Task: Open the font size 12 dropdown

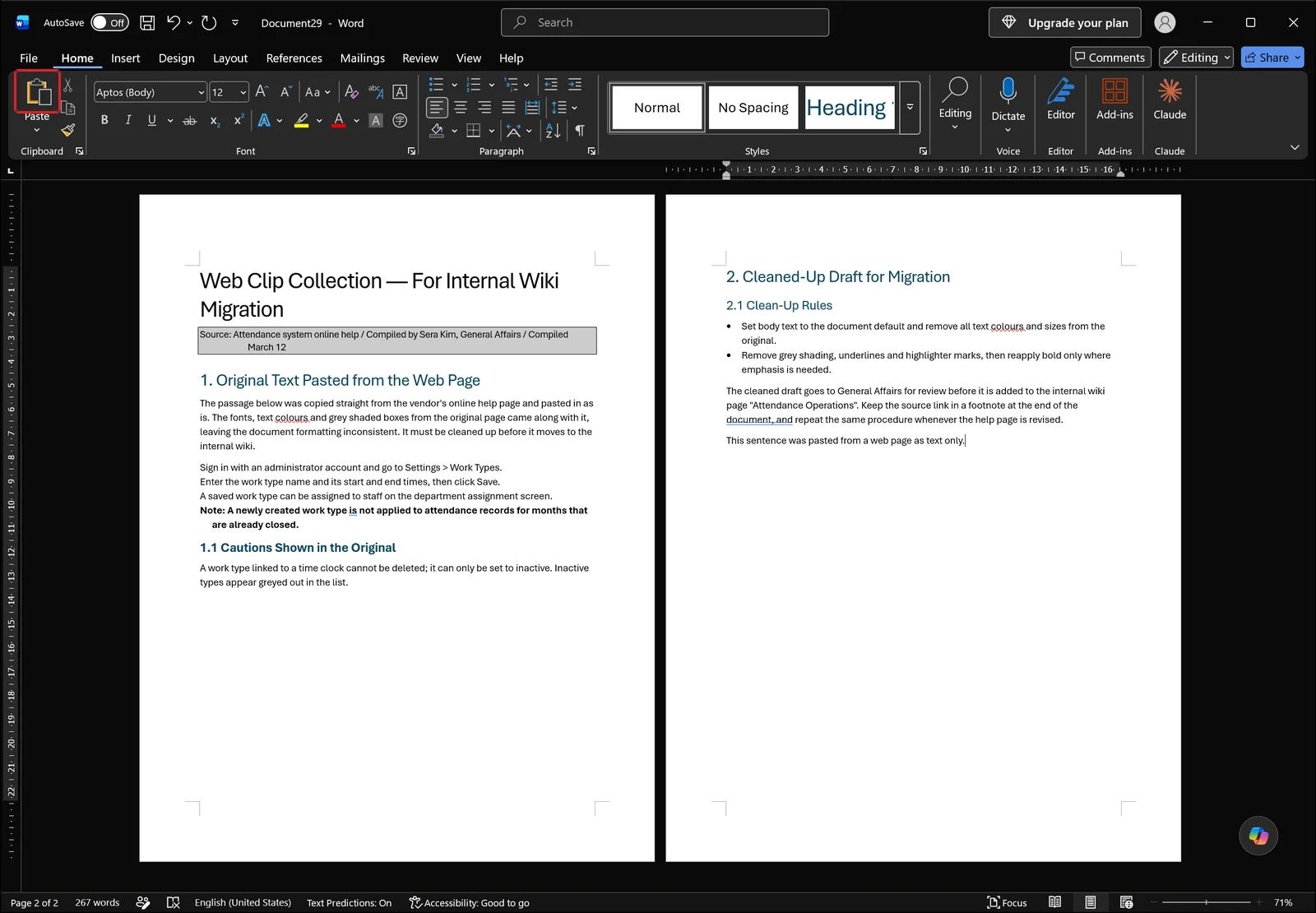Action: (243, 92)
